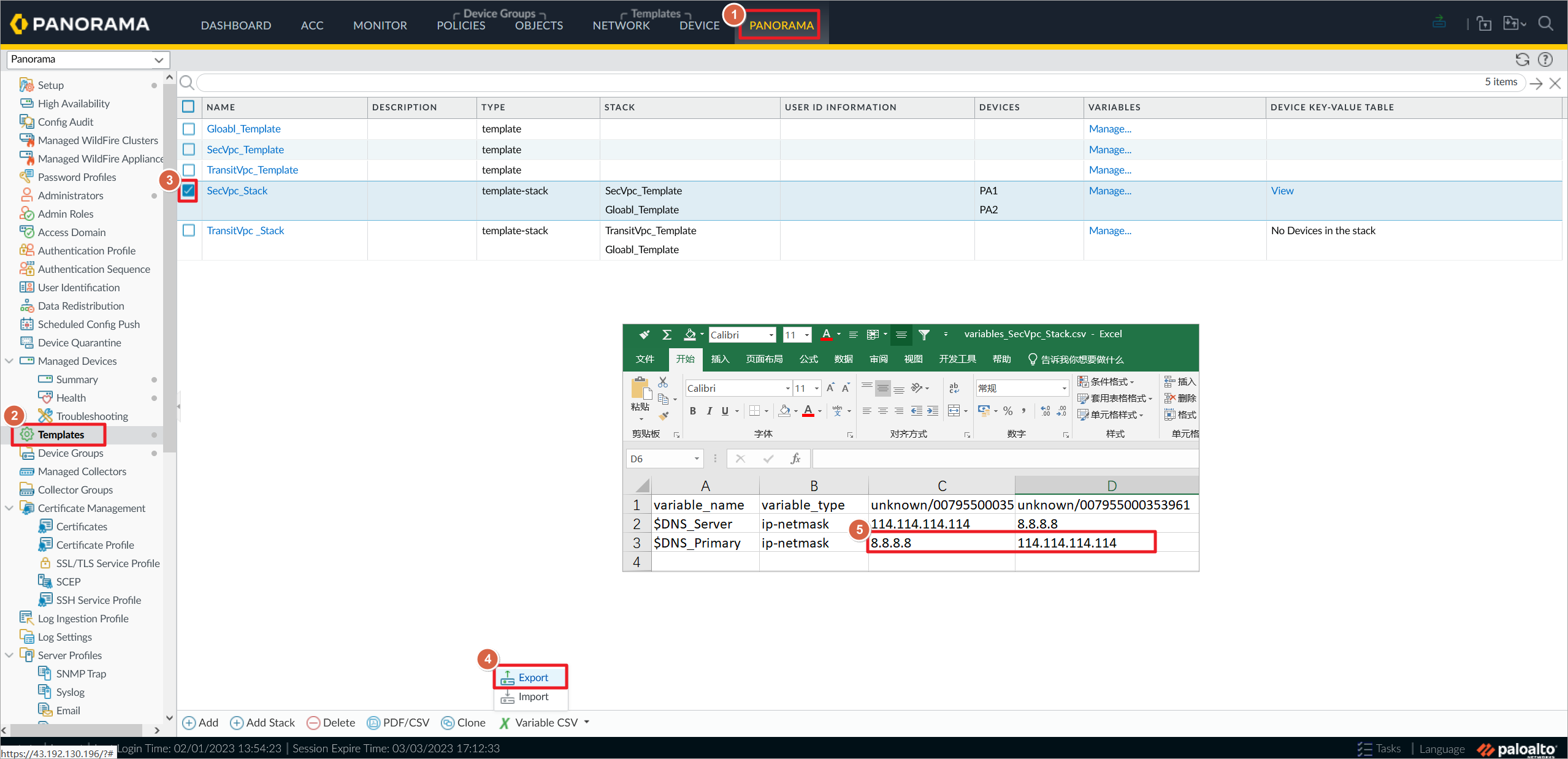
Task: Select Templates in left sidebar
Action: click(62, 434)
